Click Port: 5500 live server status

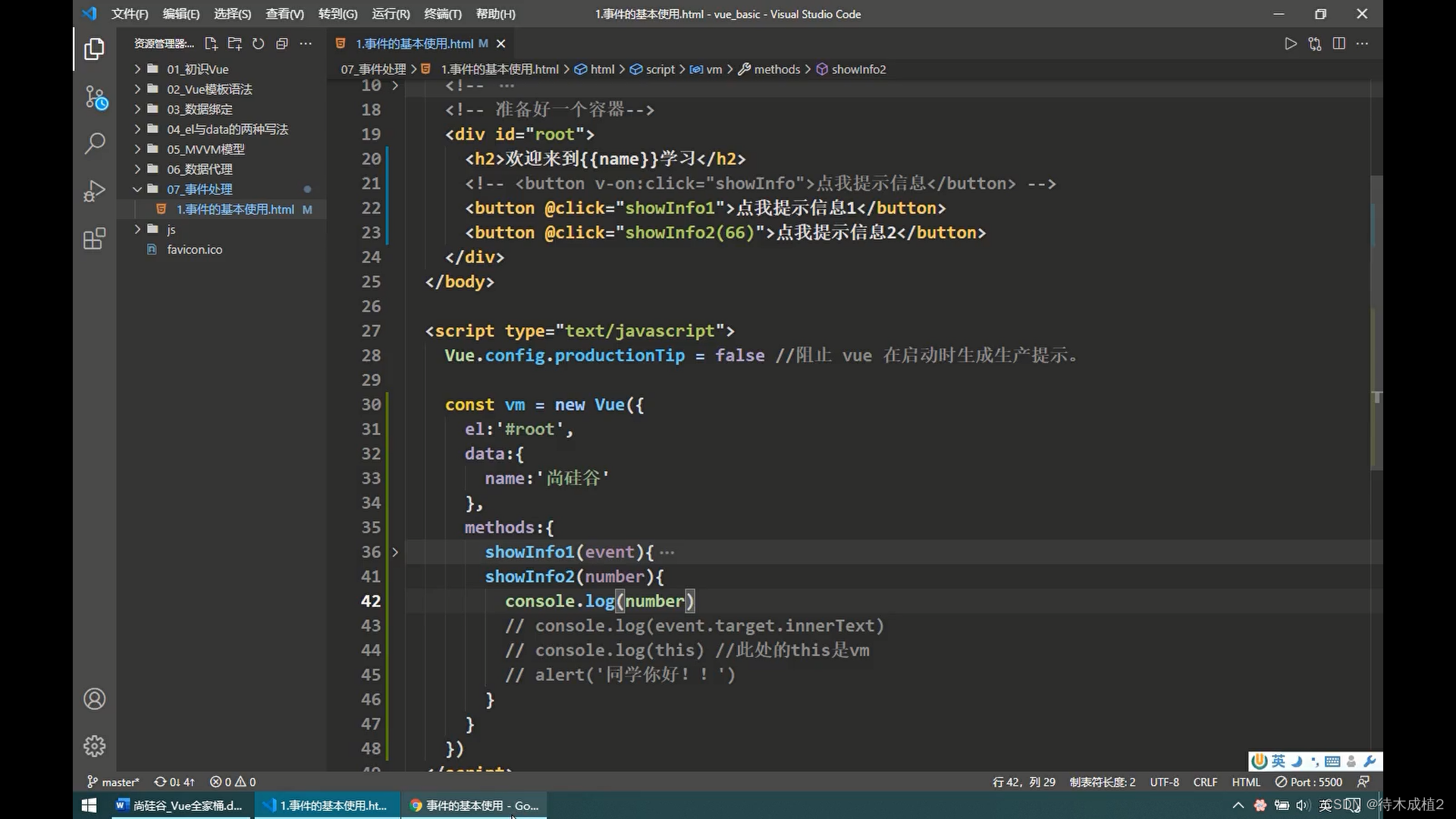coord(1309,782)
